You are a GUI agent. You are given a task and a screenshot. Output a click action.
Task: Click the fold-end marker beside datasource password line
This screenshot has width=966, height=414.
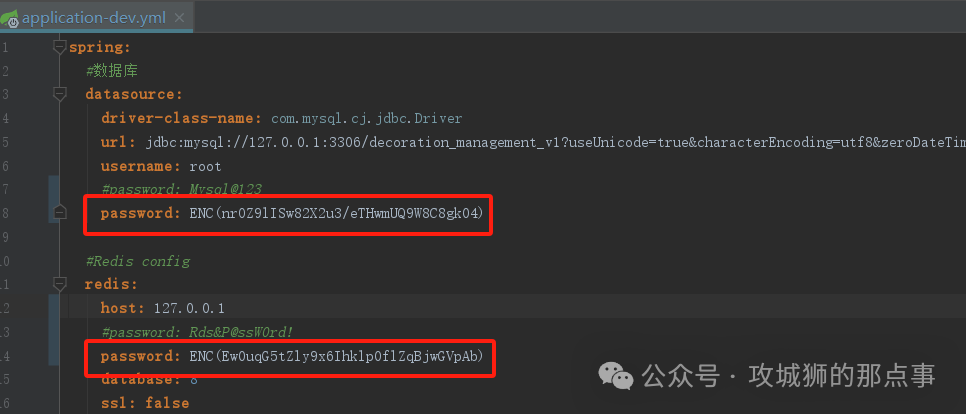pyautogui.click(x=59, y=212)
